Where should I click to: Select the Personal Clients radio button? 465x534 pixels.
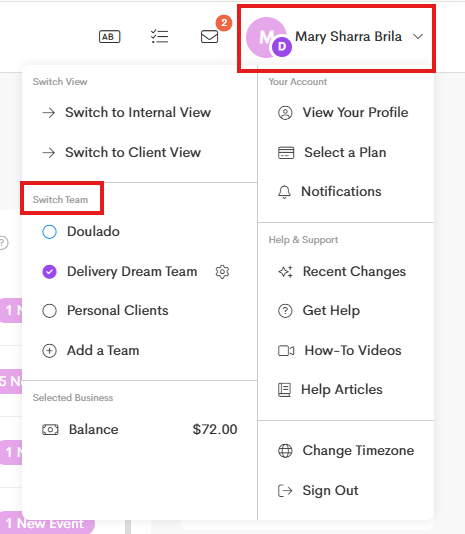(49, 311)
